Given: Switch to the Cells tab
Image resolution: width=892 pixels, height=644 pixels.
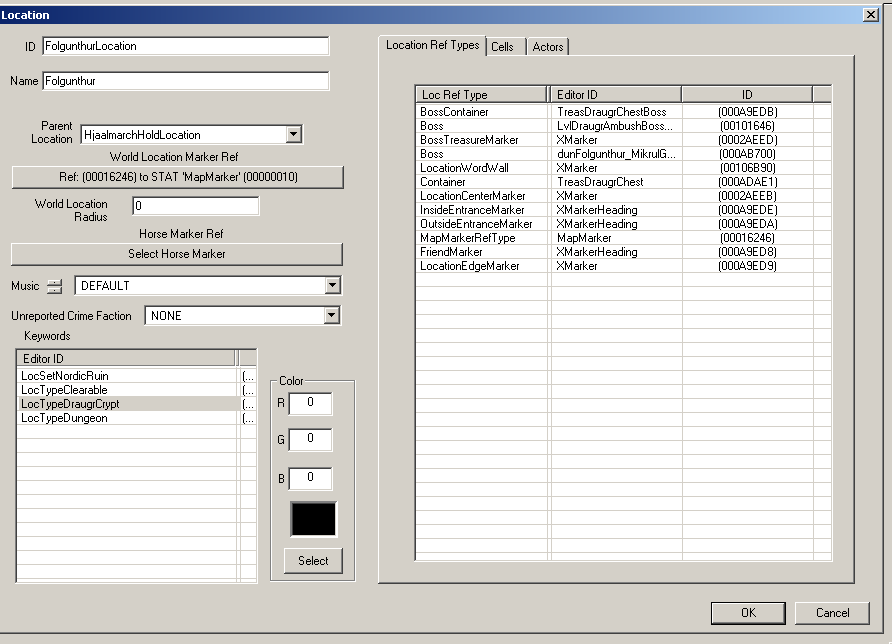Looking at the screenshot, I should pyautogui.click(x=502, y=47).
